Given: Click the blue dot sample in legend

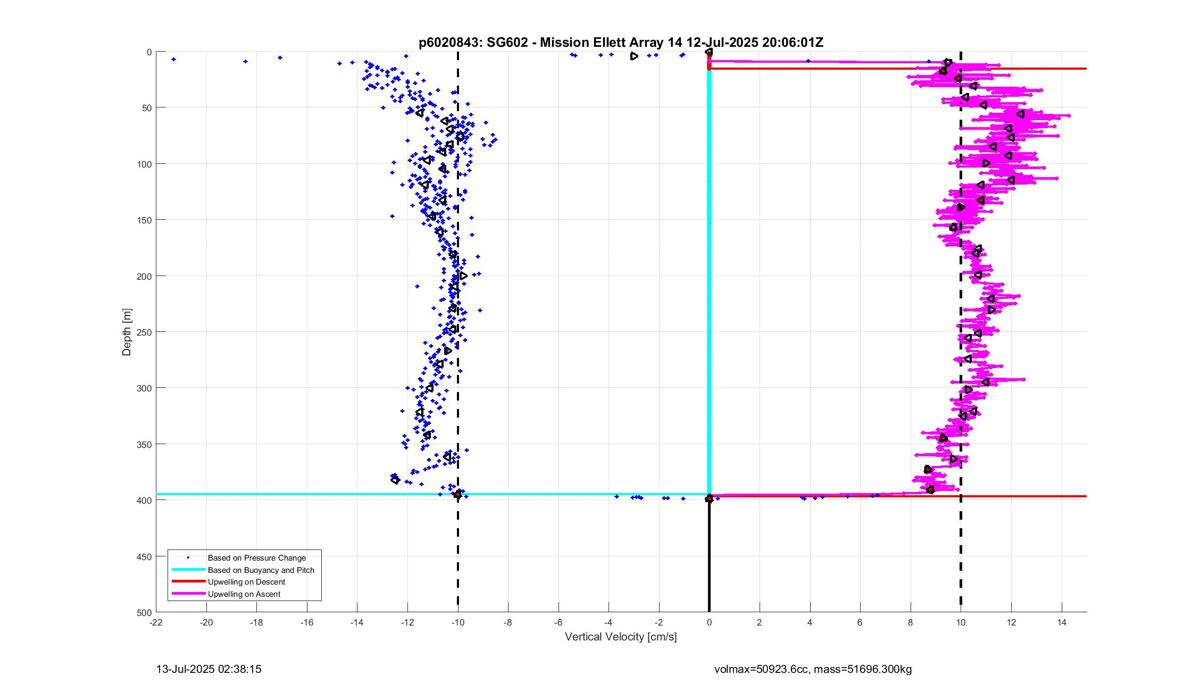Looking at the screenshot, I should coord(186,557).
